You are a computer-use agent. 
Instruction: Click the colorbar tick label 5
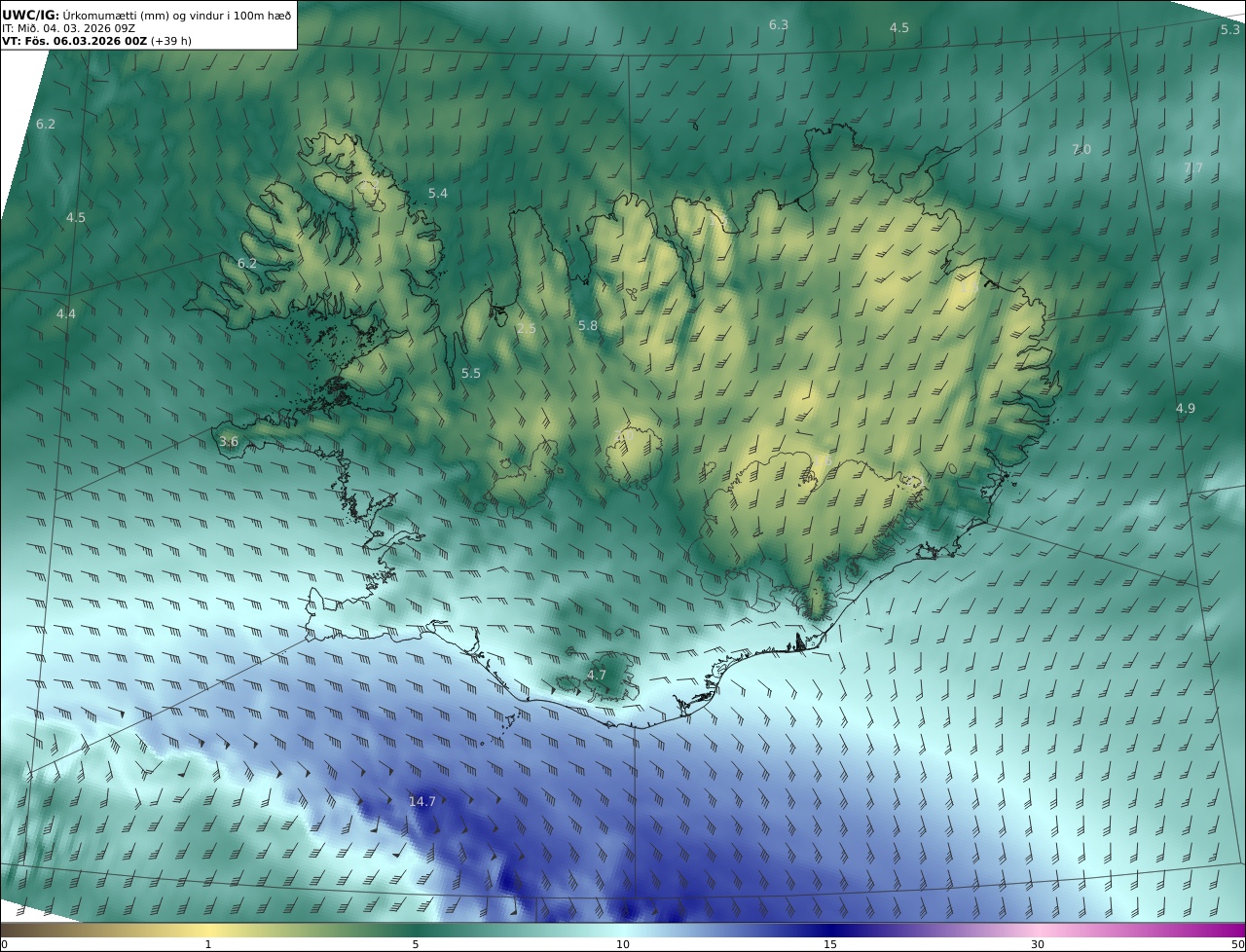tap(416, 944)
